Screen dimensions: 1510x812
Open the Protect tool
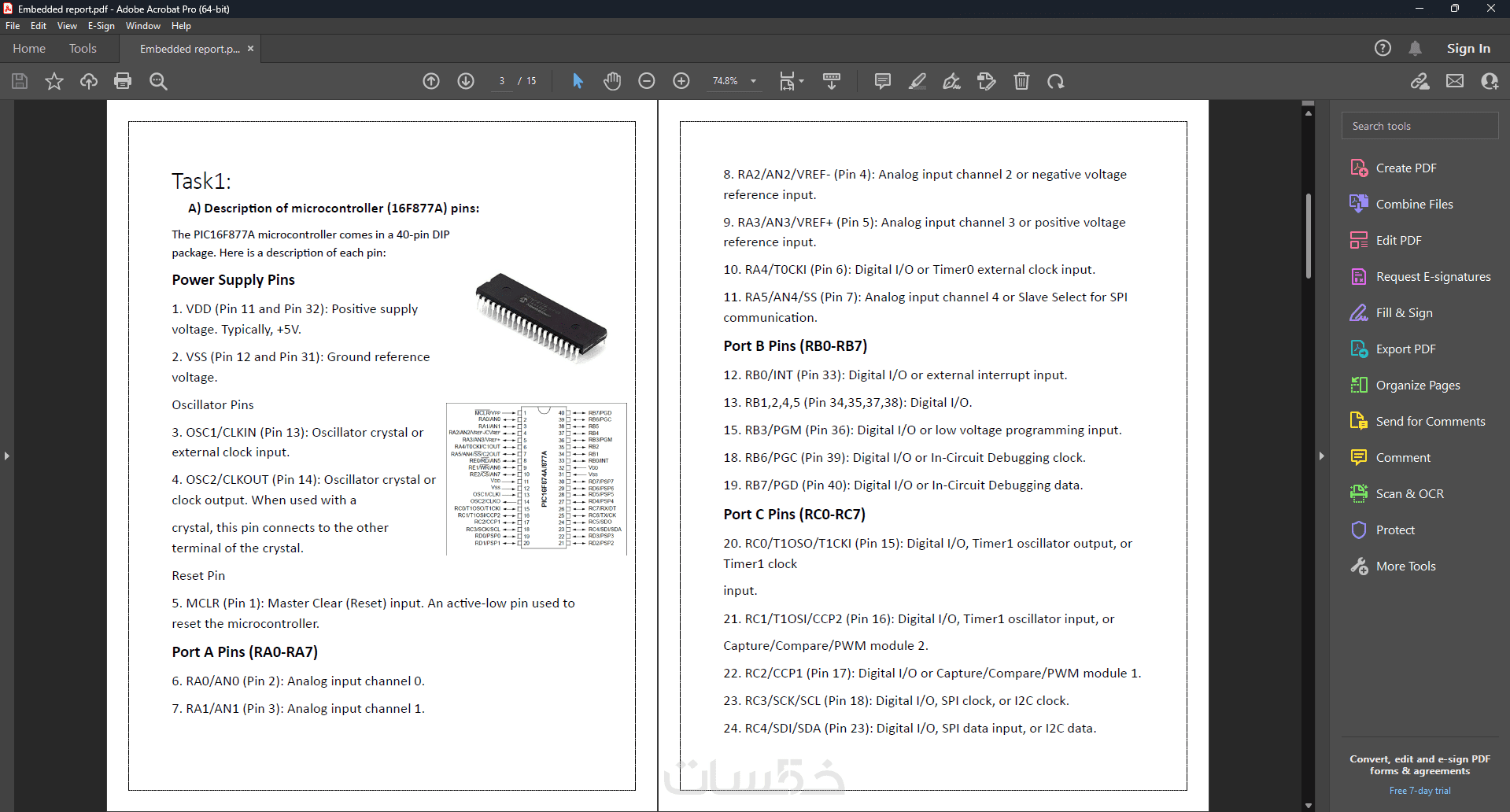click(1383, 530)
